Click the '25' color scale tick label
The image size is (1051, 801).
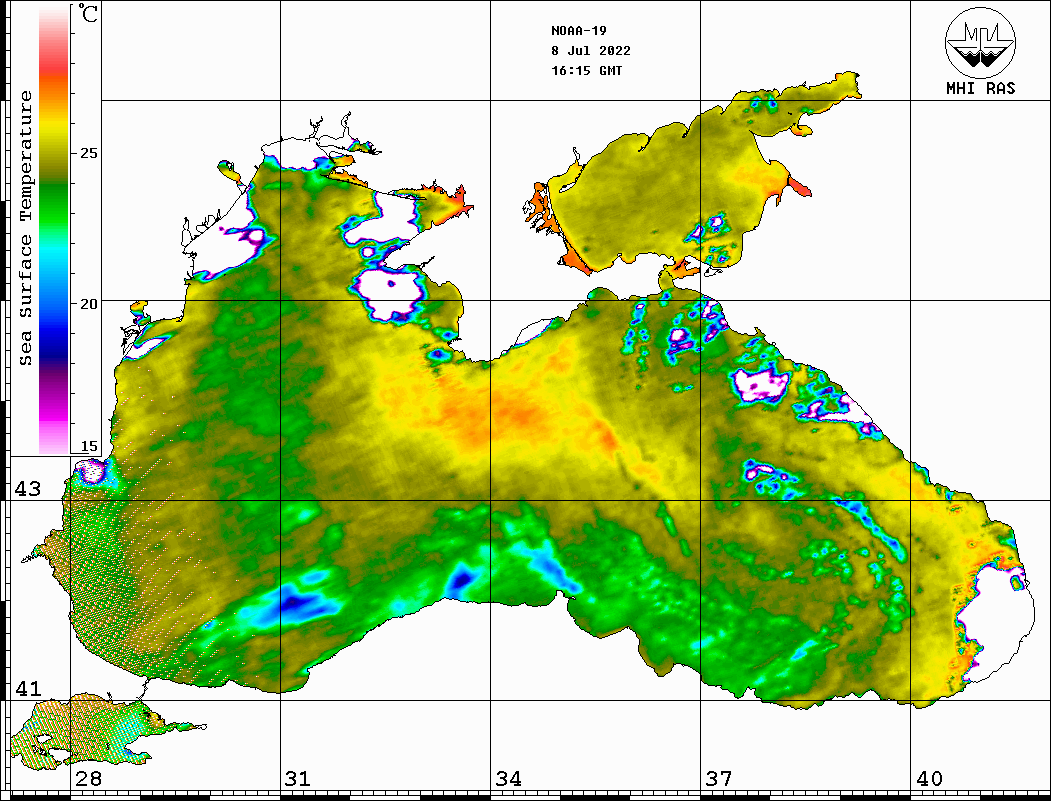(88, 153)
